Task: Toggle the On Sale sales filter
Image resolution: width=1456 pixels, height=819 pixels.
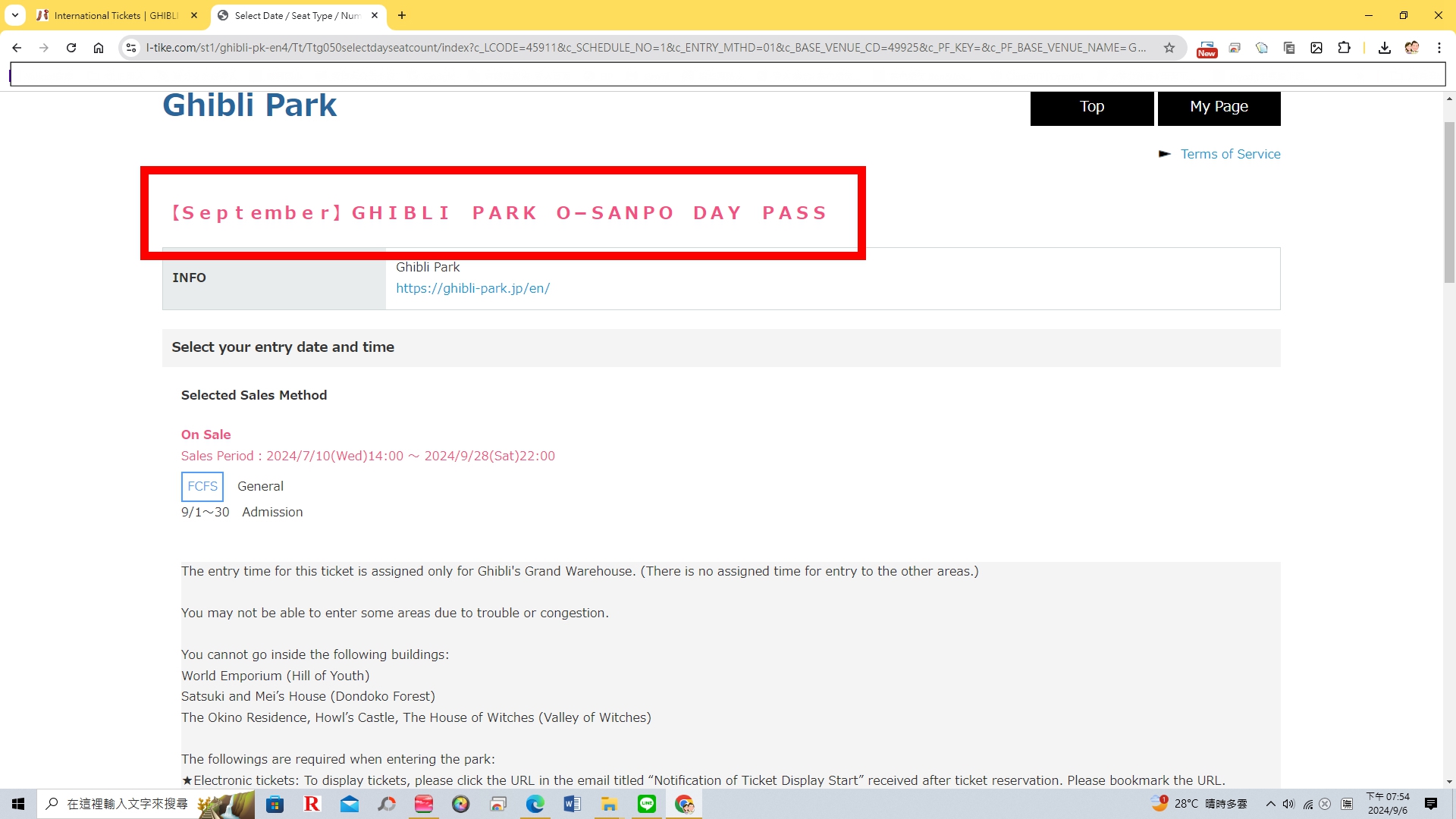Action: click(206, 434)
